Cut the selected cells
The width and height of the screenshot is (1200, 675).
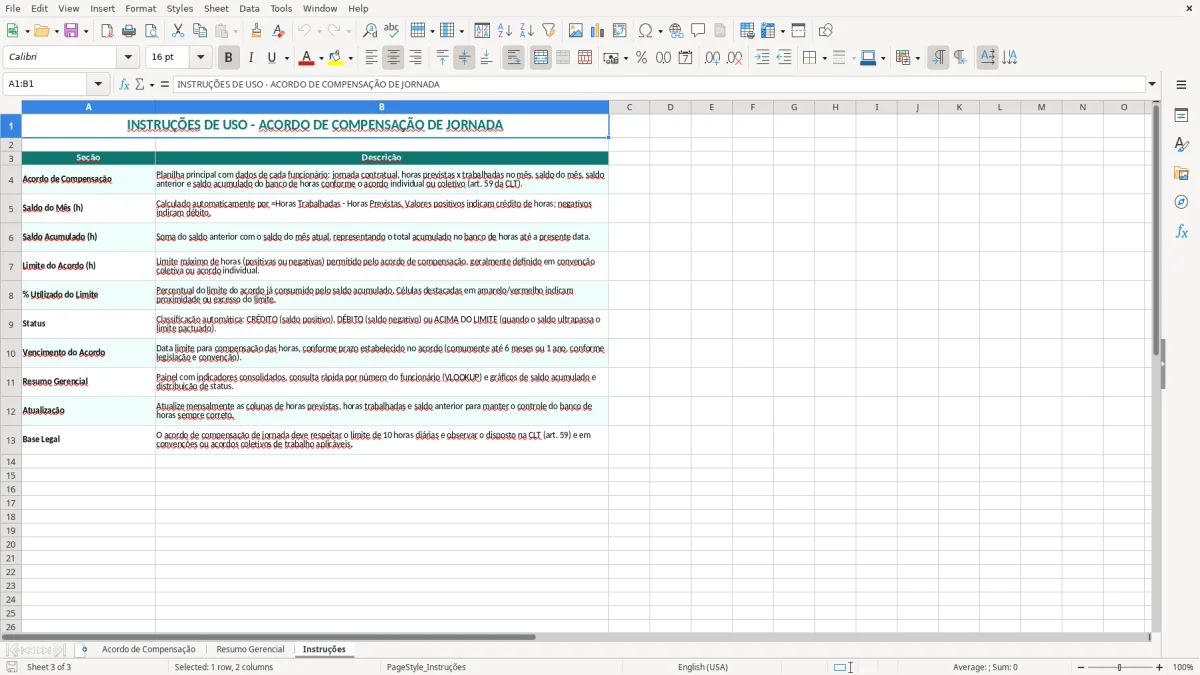(178, 31)
